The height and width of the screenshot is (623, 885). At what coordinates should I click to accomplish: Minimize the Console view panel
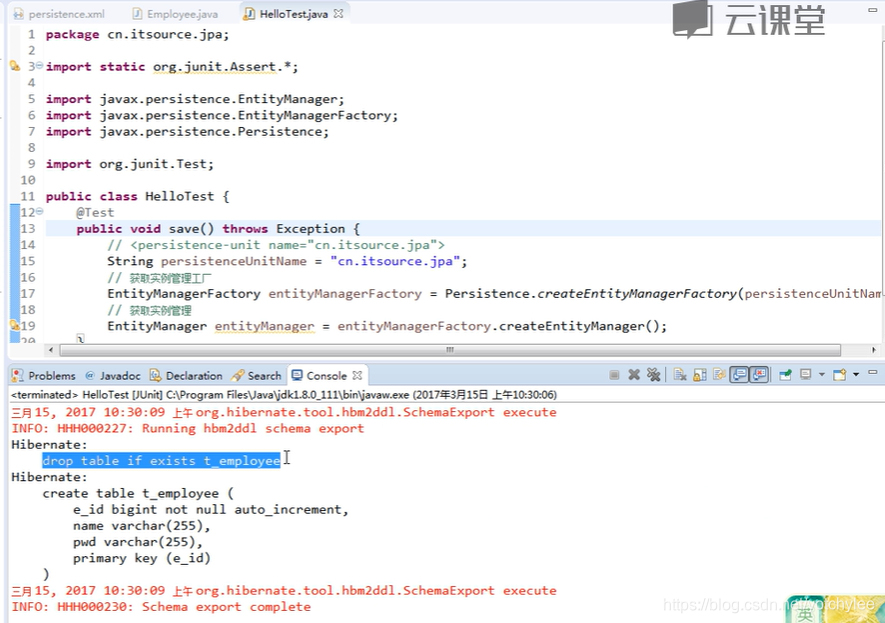873,372
